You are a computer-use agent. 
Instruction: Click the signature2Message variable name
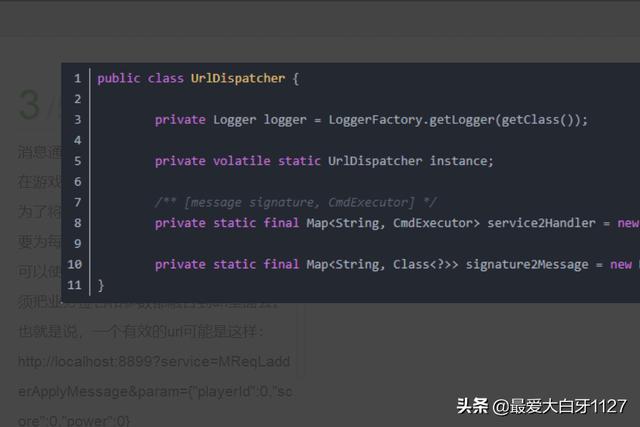tap(527, 264)
